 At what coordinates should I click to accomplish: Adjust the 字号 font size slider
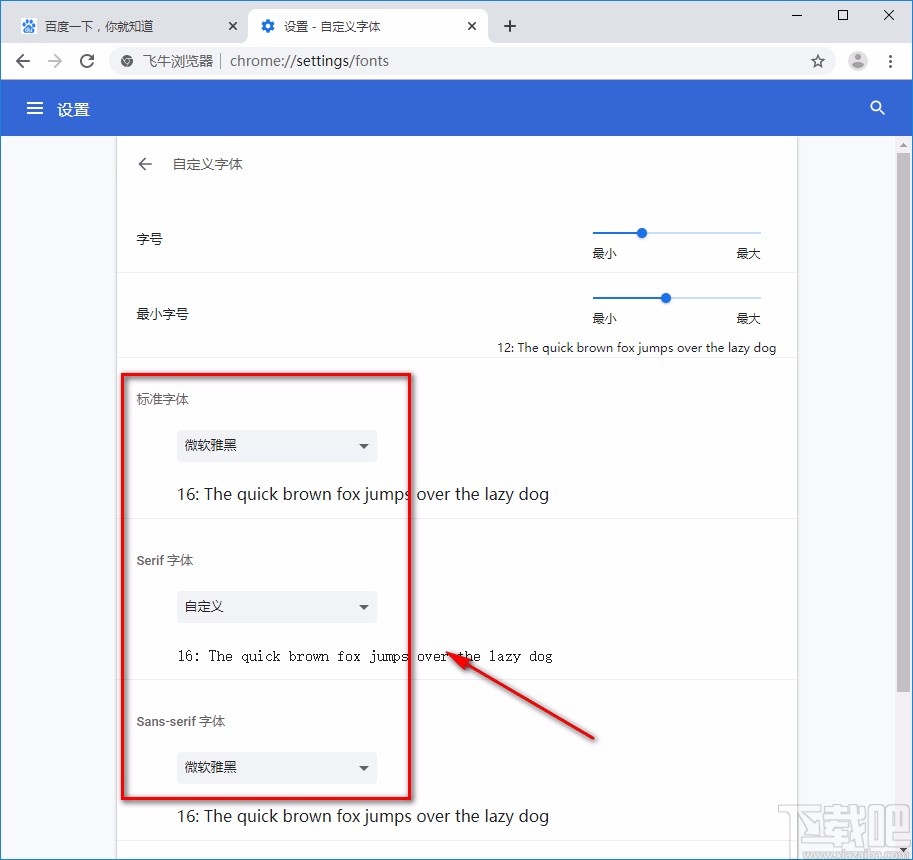click(641, 232)
